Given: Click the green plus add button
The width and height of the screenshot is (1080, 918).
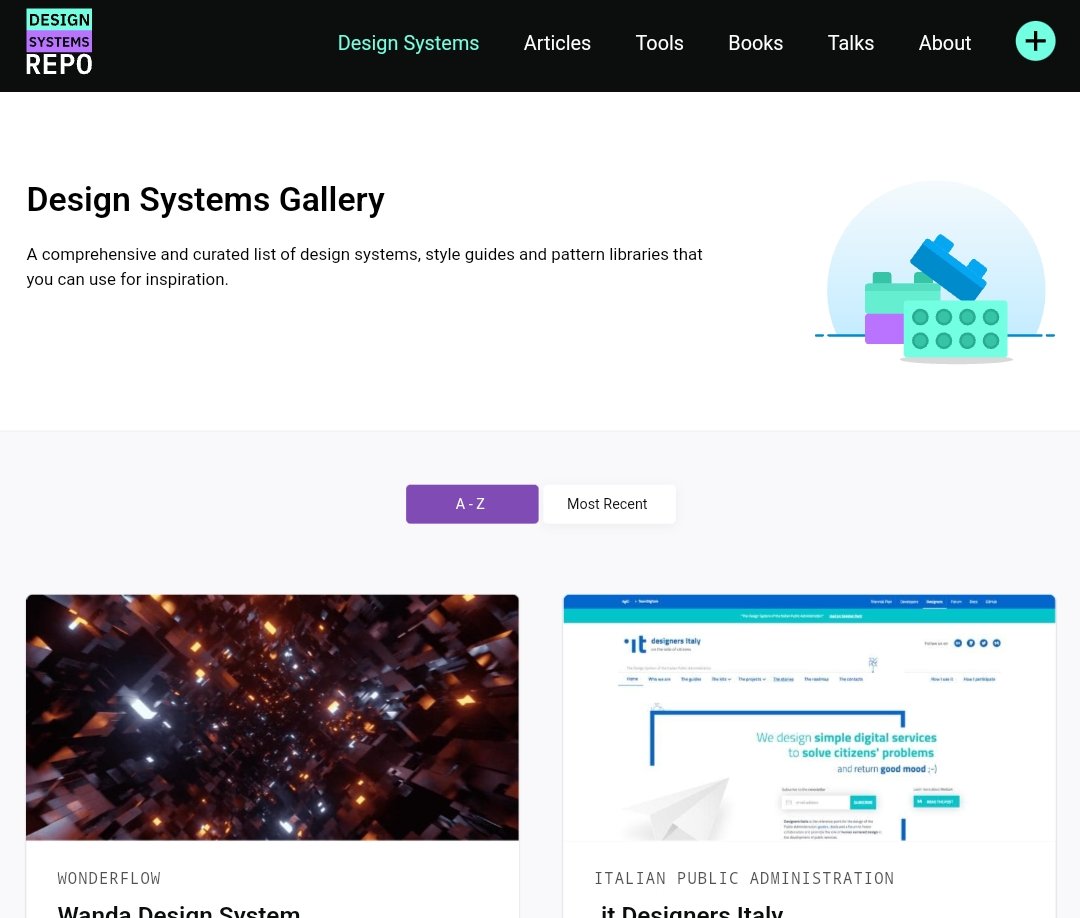Looking at the screenshot, I should (x=1035, y=41).
